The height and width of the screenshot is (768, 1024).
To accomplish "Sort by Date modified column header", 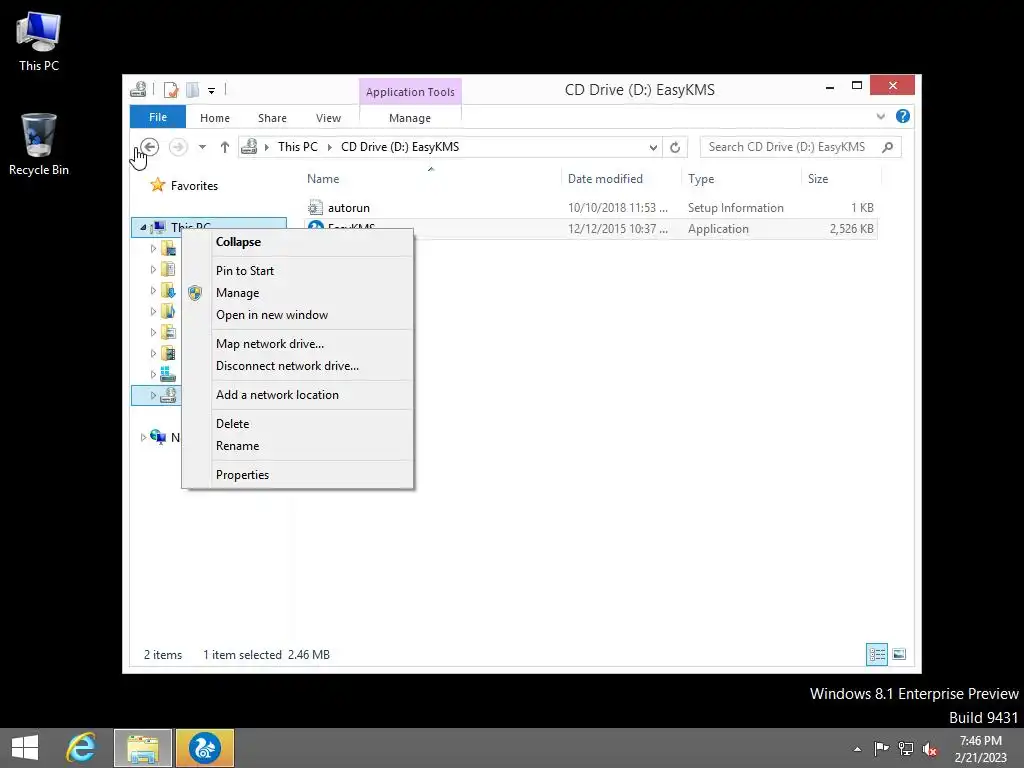I will coord(620,178).
